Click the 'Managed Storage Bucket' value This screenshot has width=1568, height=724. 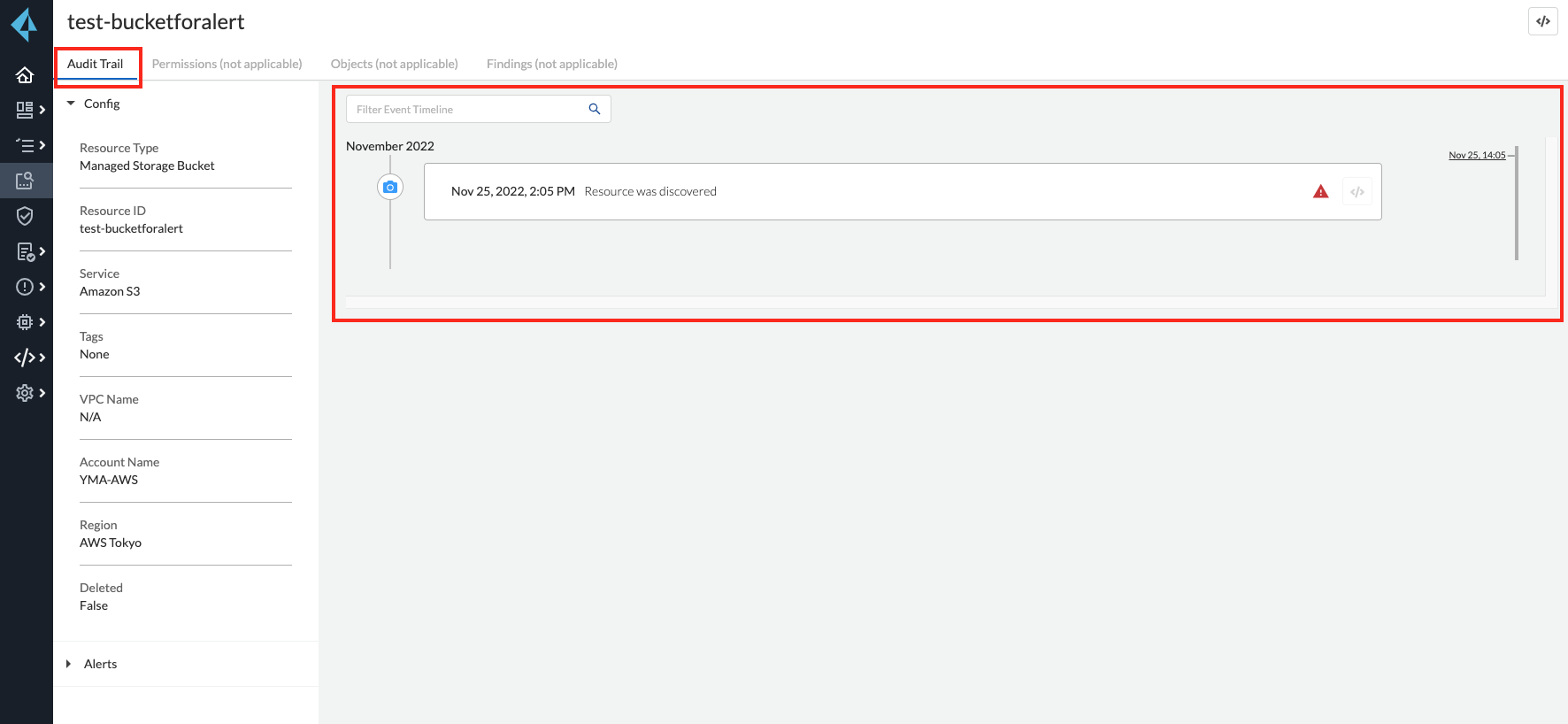pyautogui.click(x=147, y=166)
